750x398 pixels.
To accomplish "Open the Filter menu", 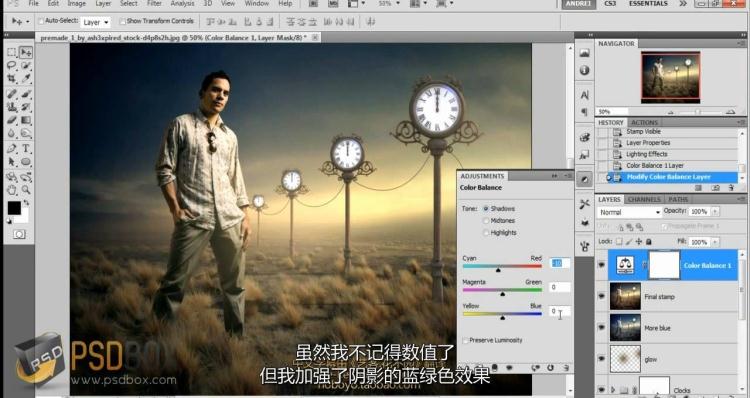I will [154, 3].
